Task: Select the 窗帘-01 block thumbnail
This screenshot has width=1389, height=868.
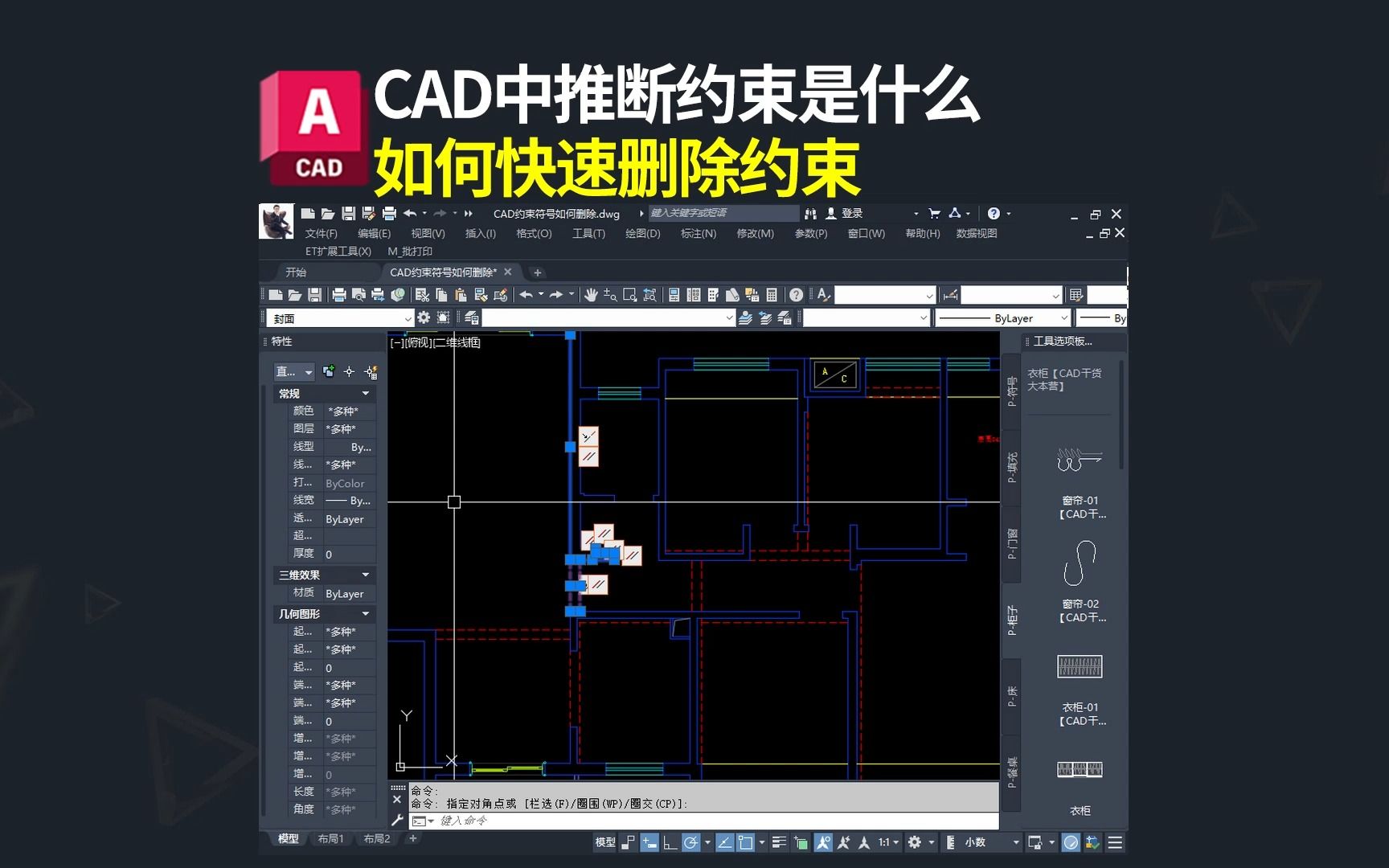Action: pyautogui.click(x=1080, y=461)
